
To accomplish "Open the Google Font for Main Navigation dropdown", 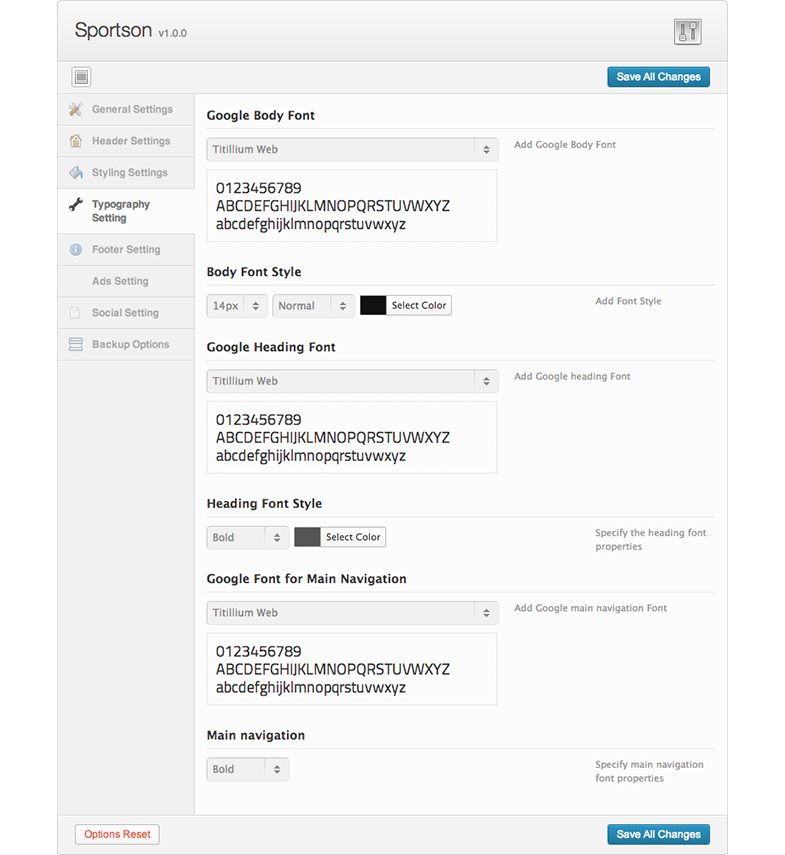I will (x=352, y=613).
